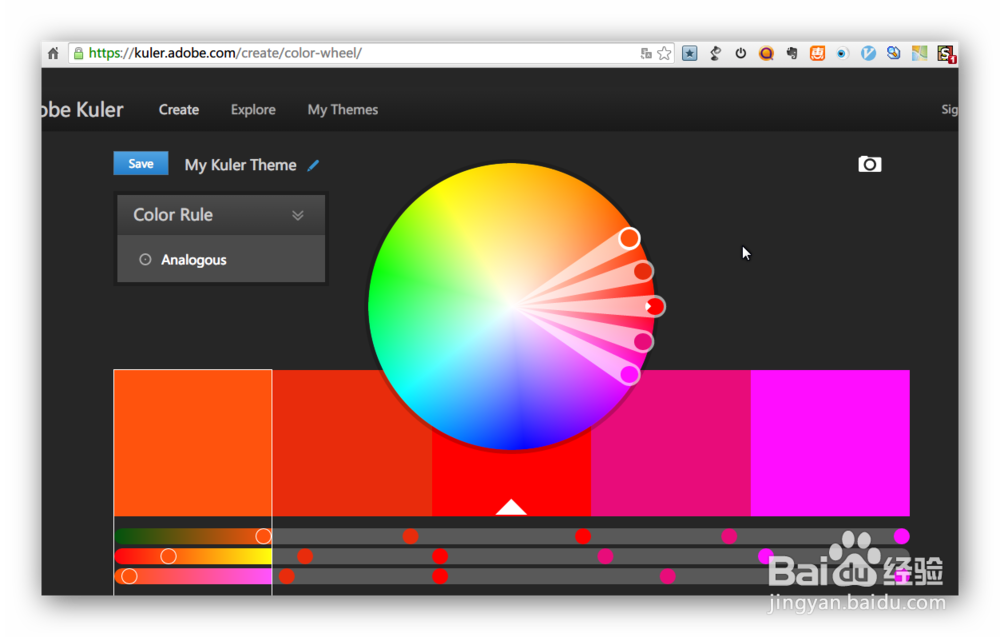The height and width of the screenshot is (637, 1000).
Task: Expand the Color Rule dropdown chevron
Action: [x=298, y=215]
